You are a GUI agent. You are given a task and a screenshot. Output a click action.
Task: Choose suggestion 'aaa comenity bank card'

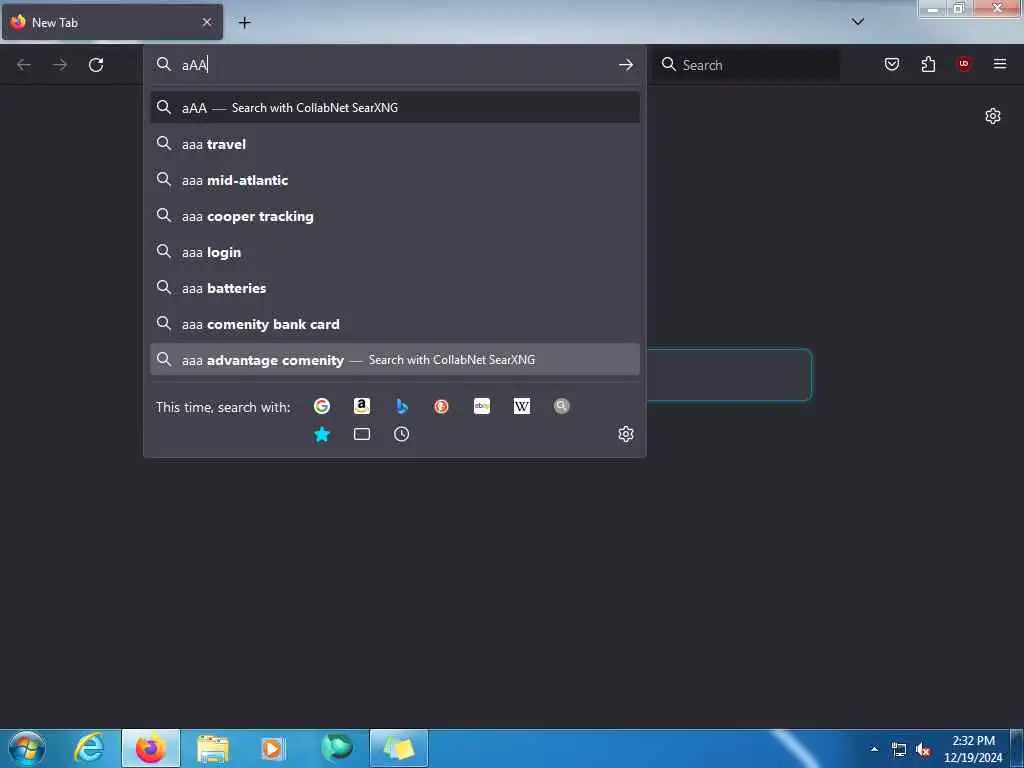(395, 324)
